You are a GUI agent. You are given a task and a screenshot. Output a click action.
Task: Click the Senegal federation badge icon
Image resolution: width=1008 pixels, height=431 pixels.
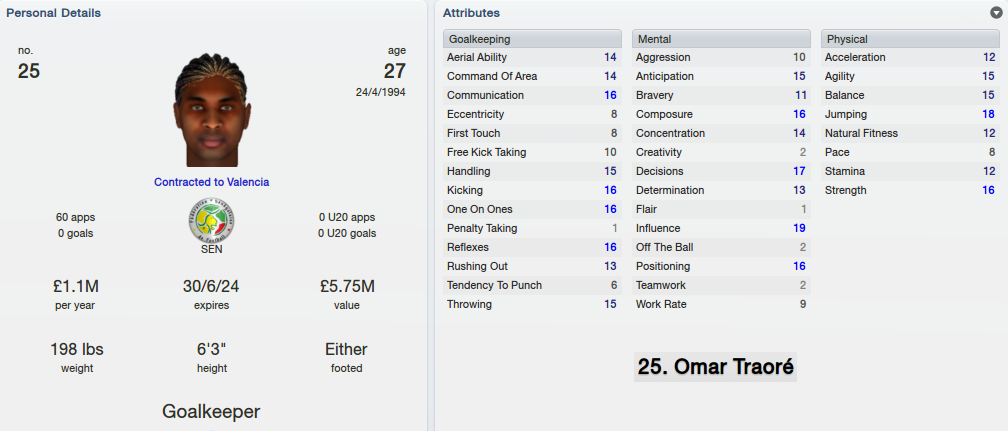212,220
